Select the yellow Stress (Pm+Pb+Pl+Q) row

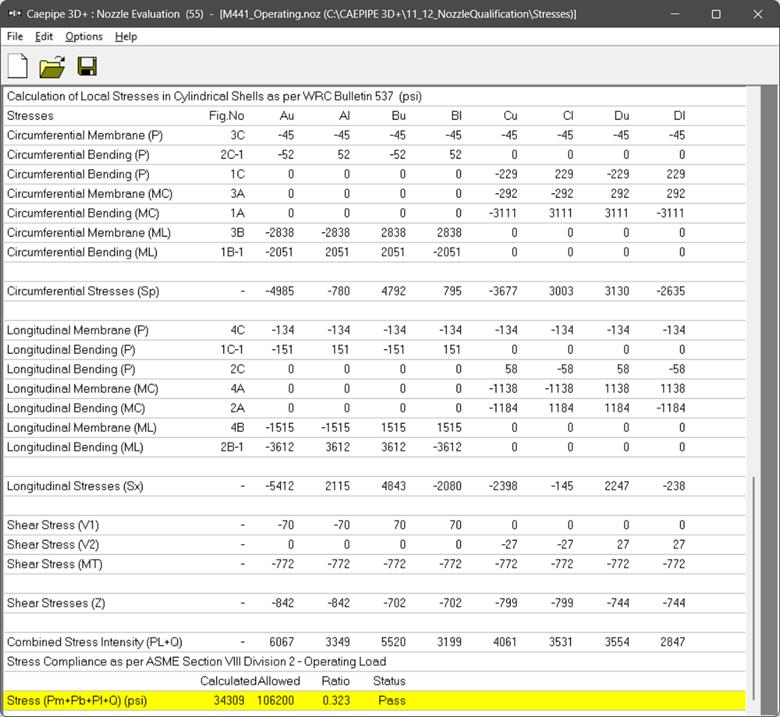coord(76,700)
